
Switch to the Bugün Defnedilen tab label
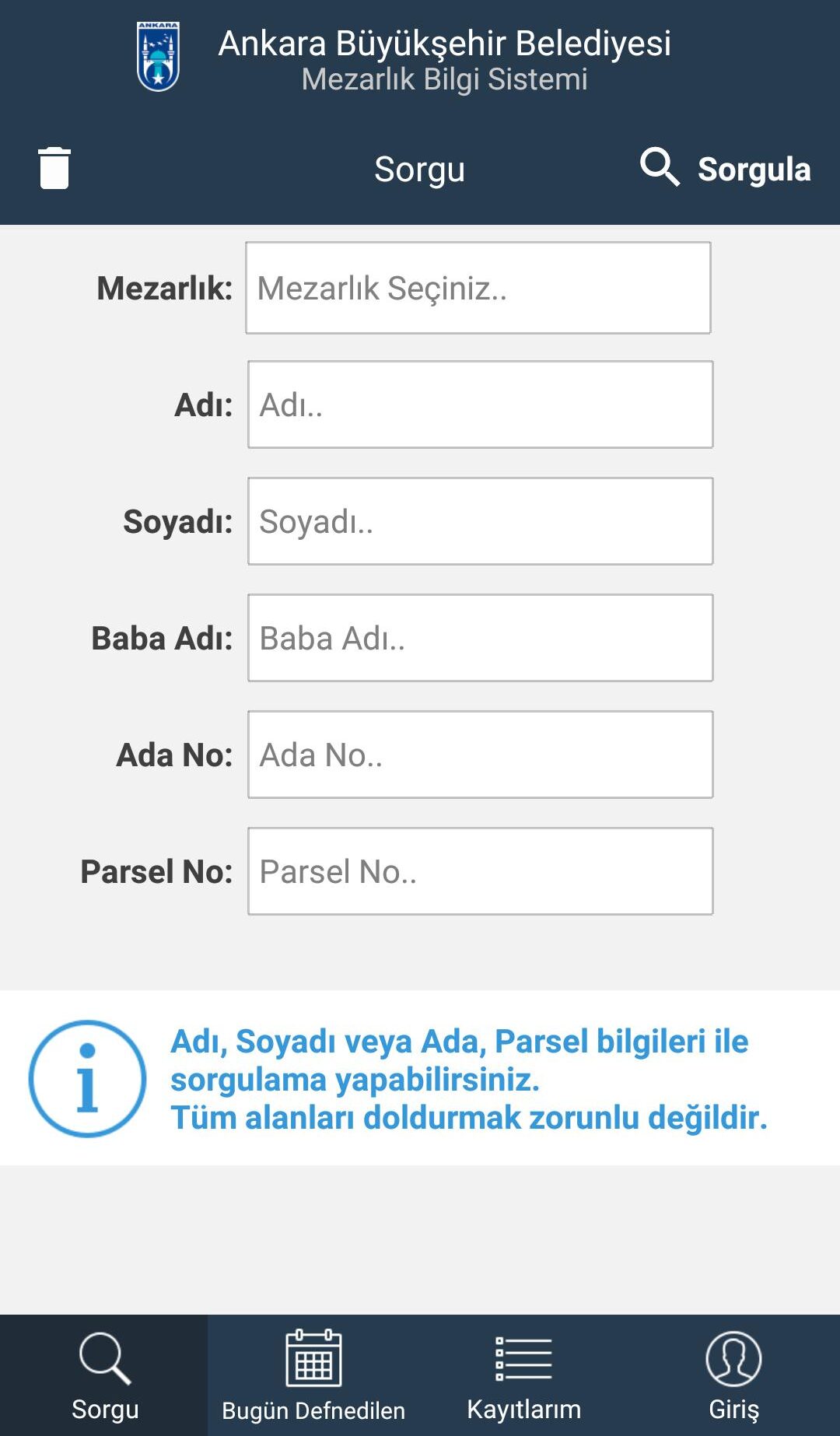pos(313,1410)
